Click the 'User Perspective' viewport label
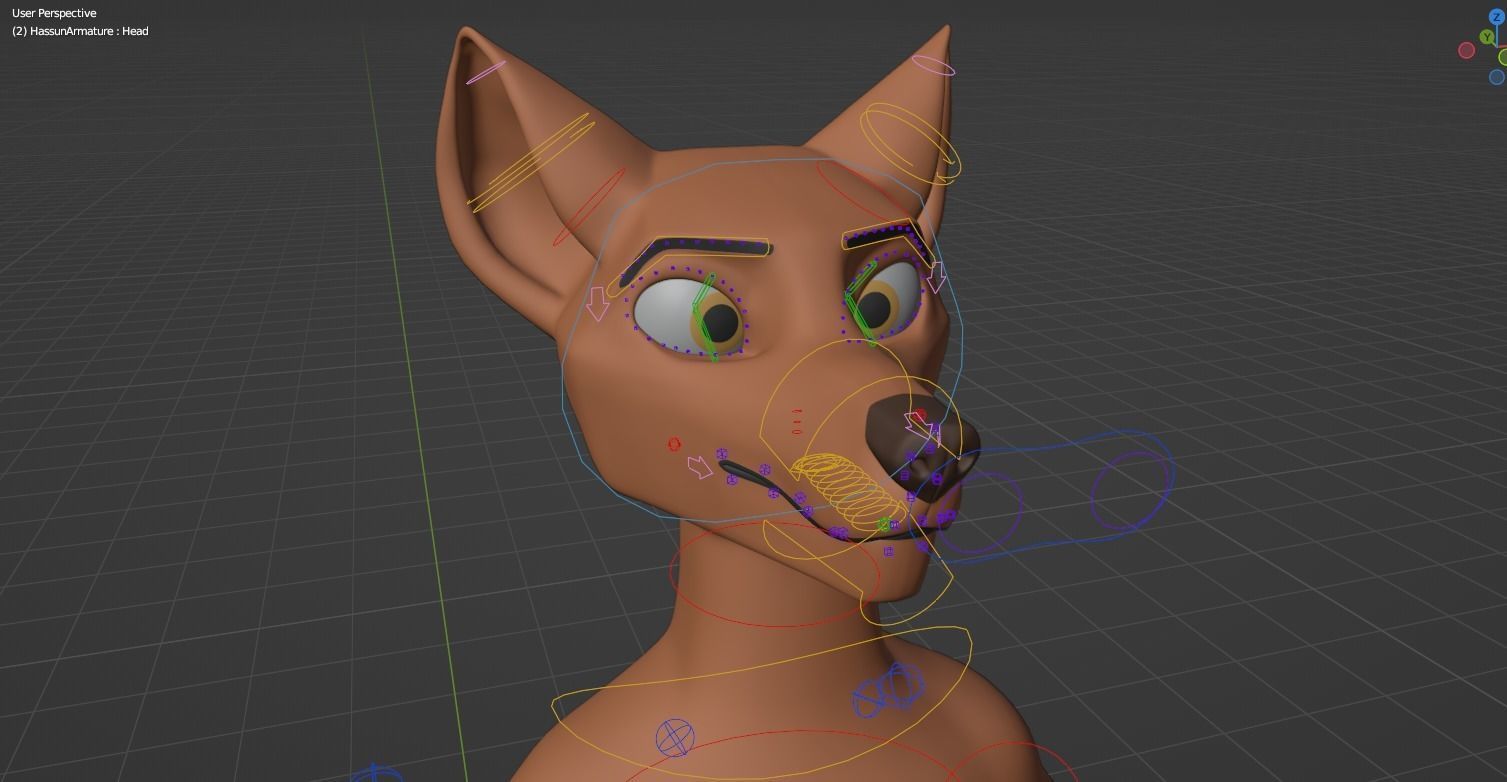The height and width of the screenshot is (782, 1507). coord(54,14)
